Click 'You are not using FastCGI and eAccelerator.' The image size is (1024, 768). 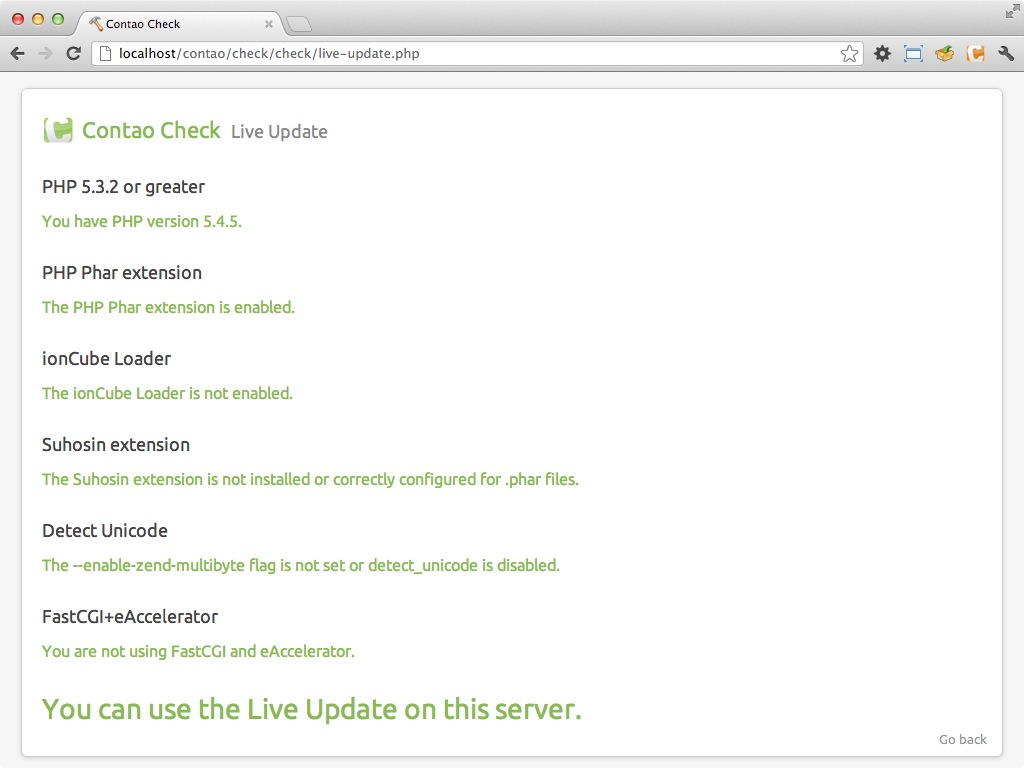[x=199, y=651]
